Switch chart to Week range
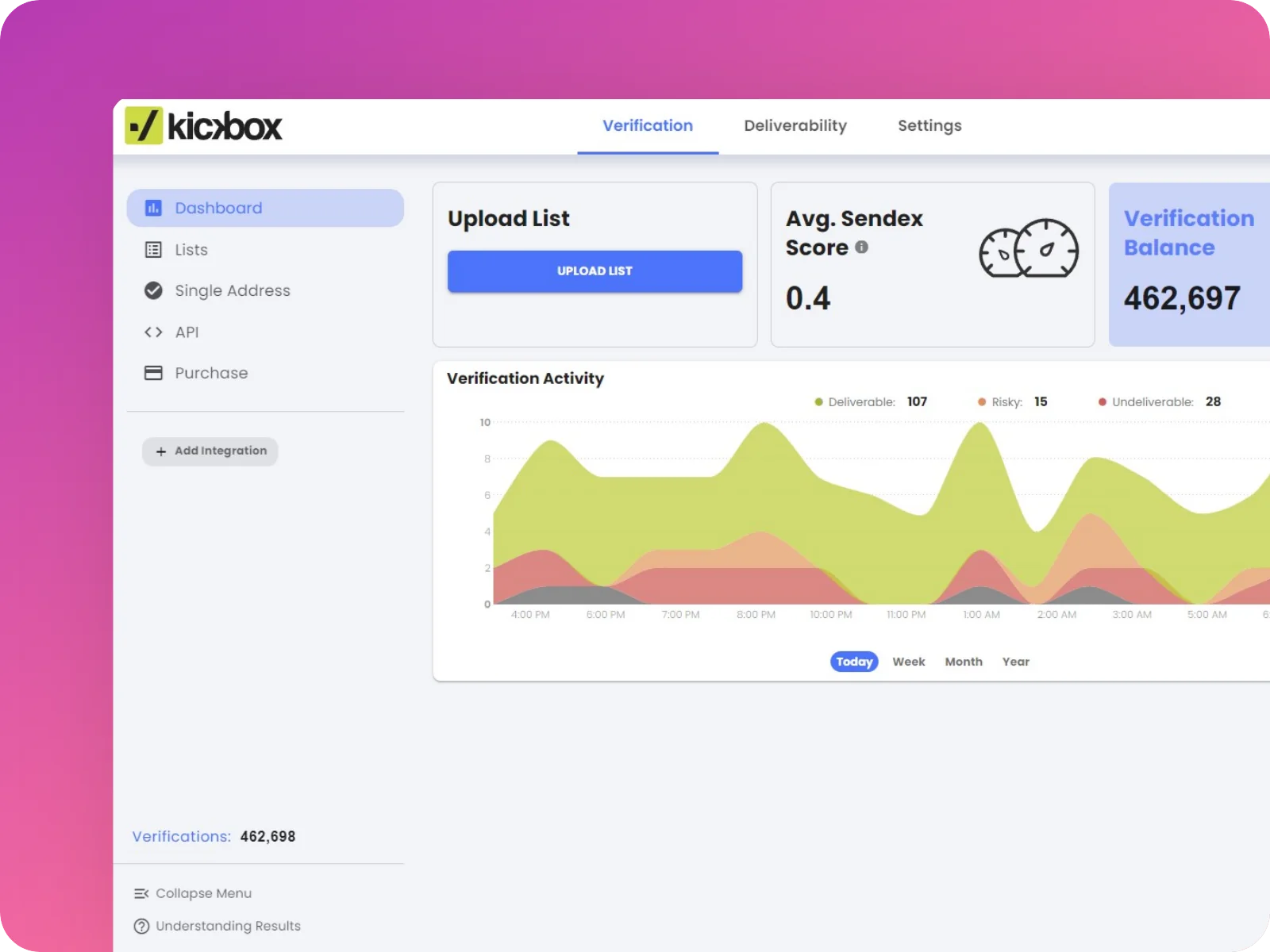Image resolution: width=1270 pixels, height=952 pixels. 909,662
